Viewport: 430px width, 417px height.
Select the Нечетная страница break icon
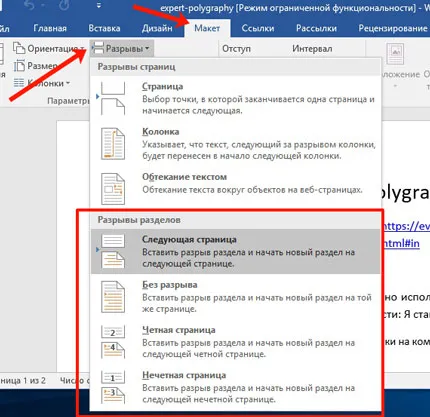point(113,387)
